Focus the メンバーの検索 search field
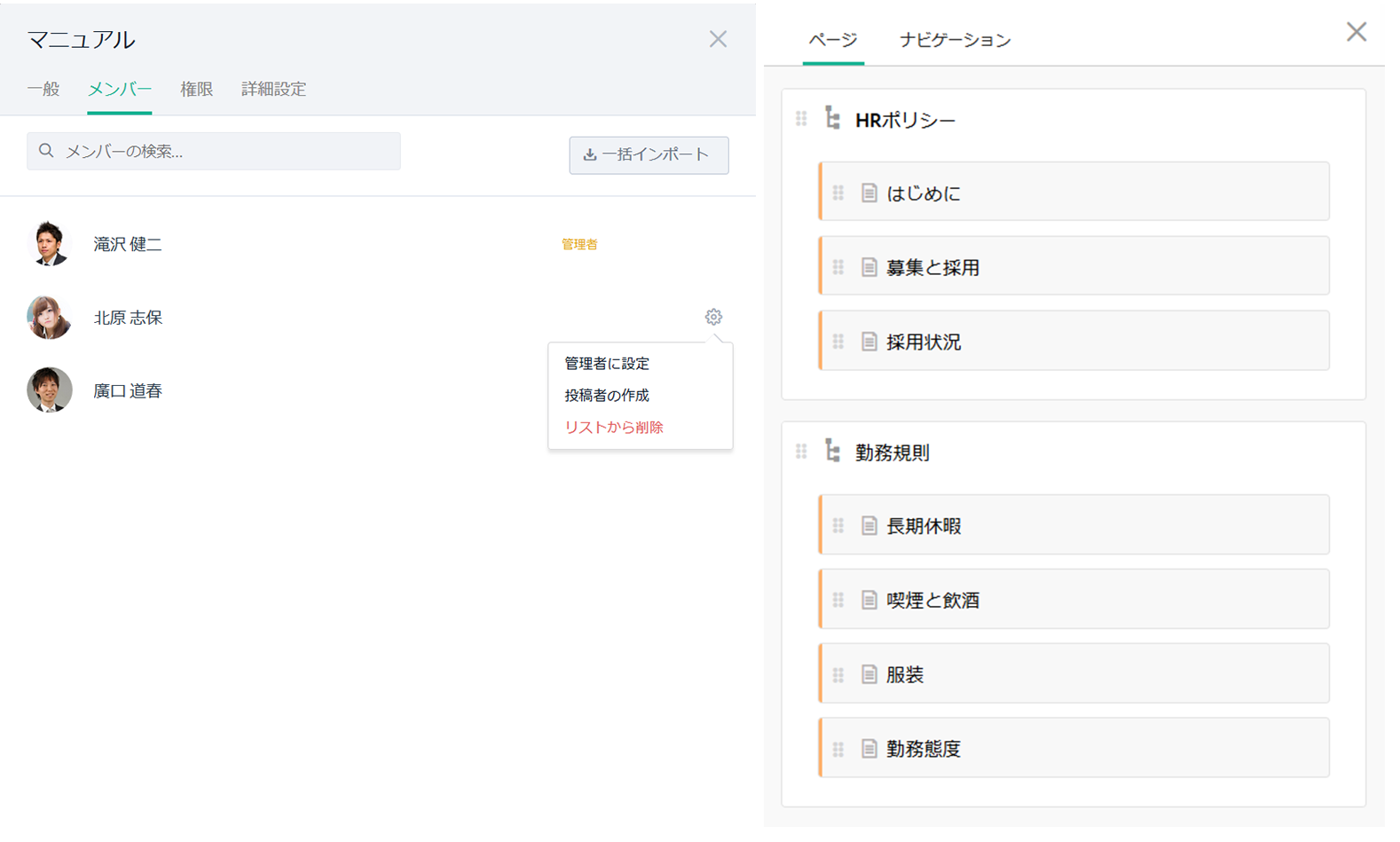This screenshot has width=1400, height=842. tap(222, 152)
